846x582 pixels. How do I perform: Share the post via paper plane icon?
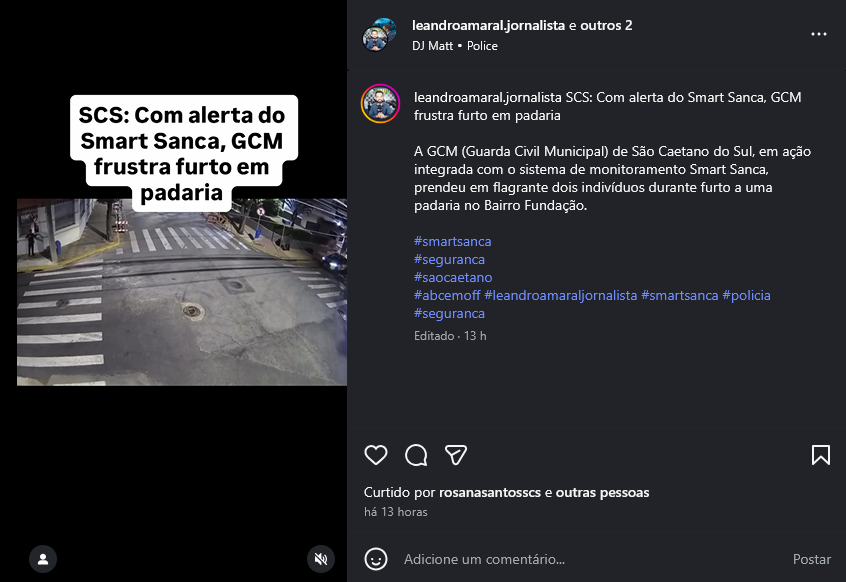point(456,455)
